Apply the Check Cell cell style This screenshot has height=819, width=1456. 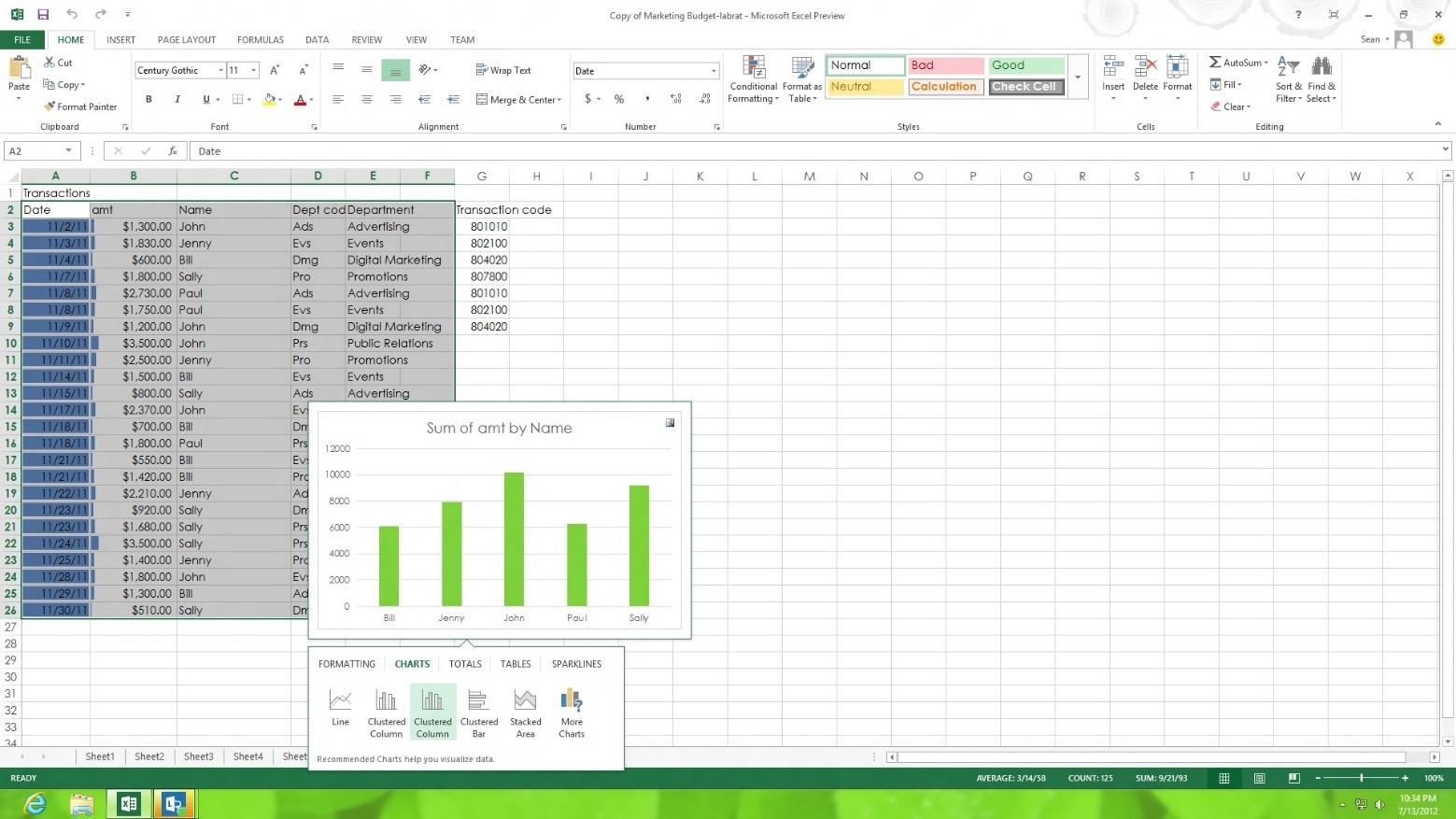click(x=1025, y=86)
